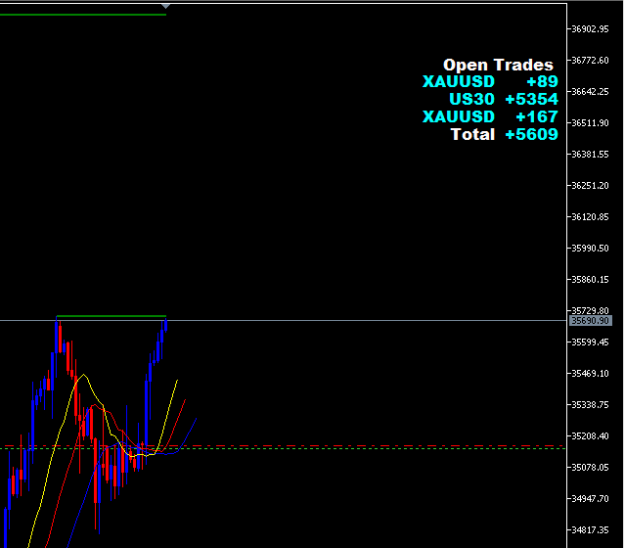
Task: Click the chart shift triangle marker at top
Action: [166, 6]
